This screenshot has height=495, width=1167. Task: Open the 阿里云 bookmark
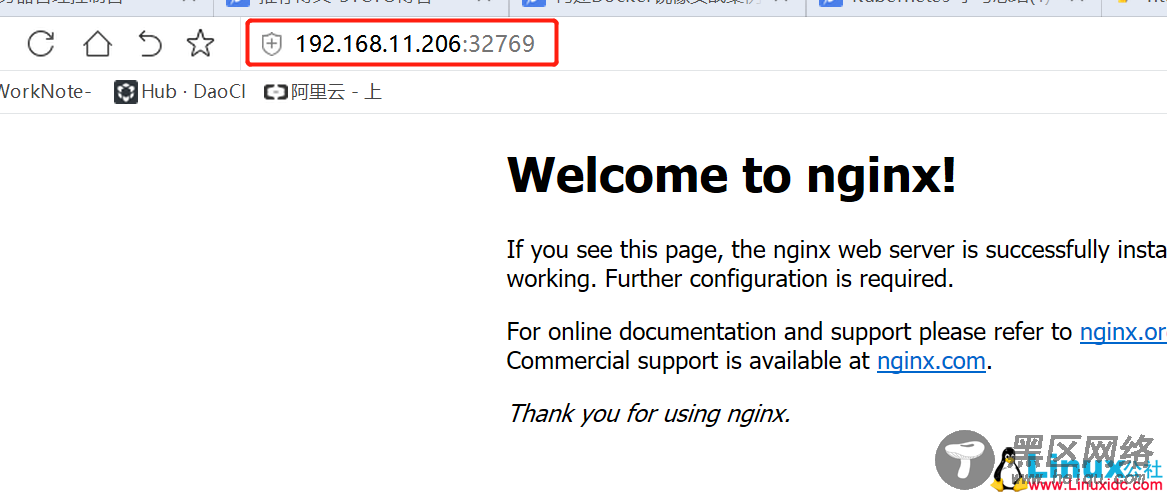tap(323, 92)
